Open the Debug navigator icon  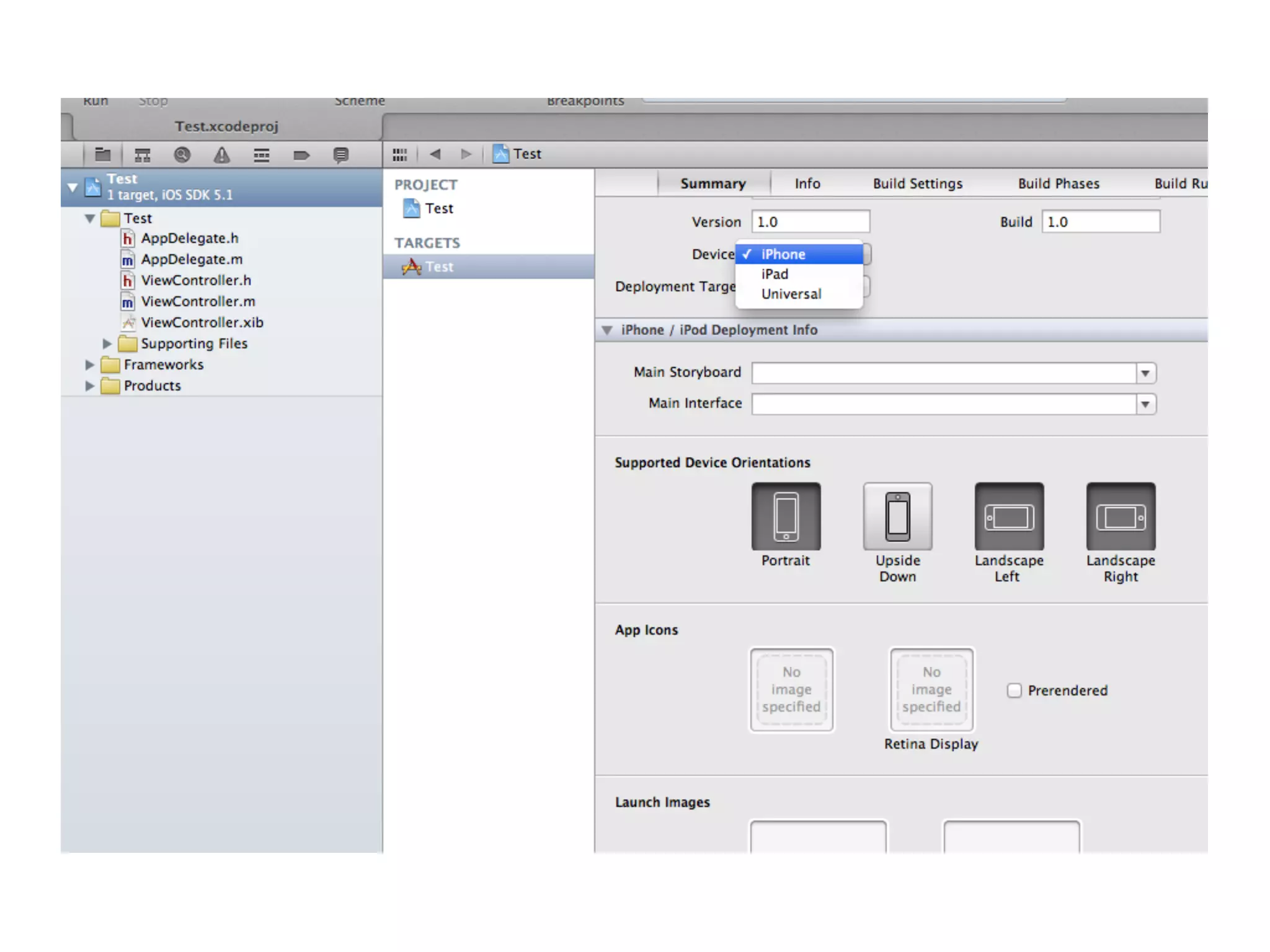pyautogui.click(x=261, y=155)
